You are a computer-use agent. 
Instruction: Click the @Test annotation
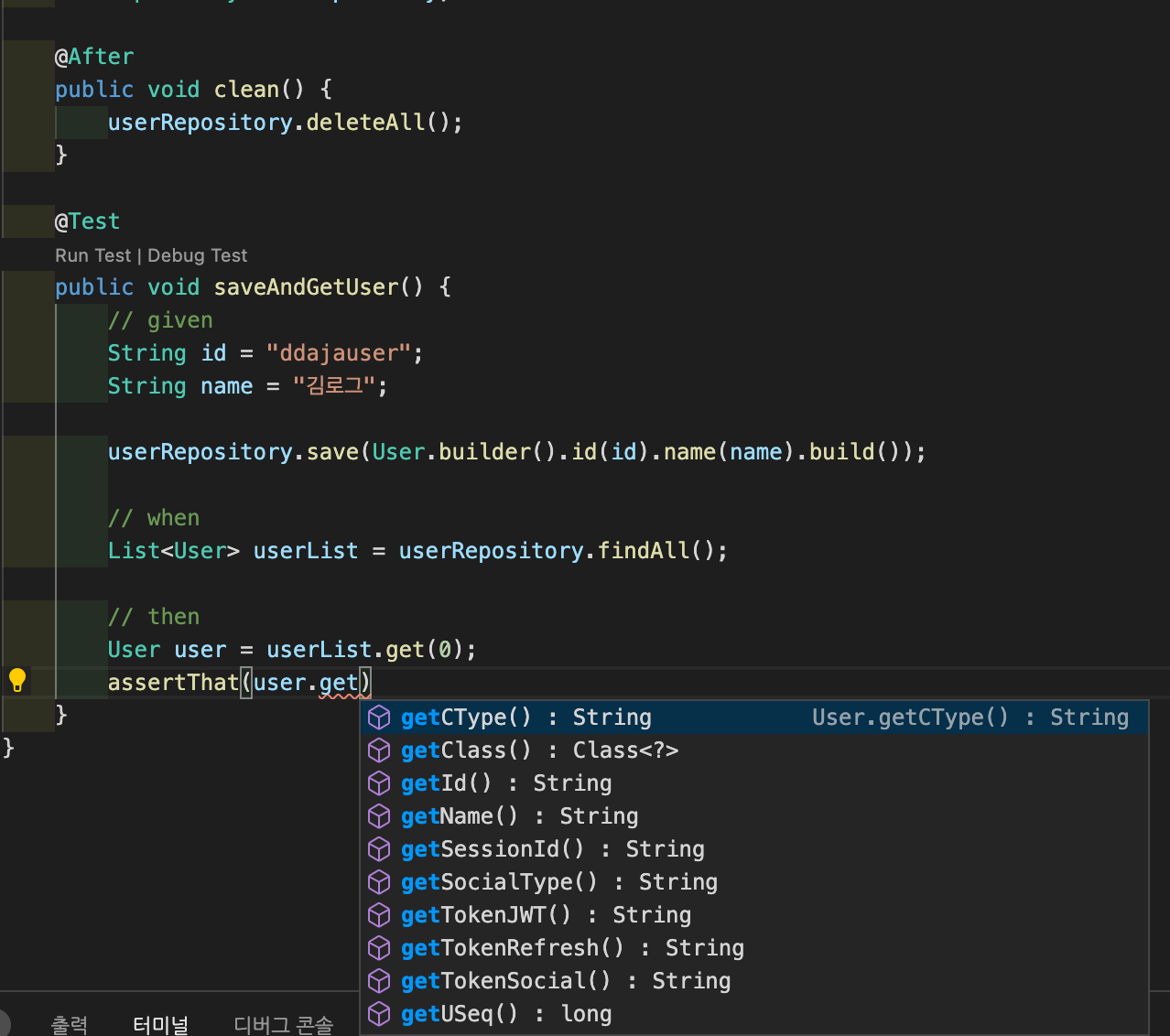(88, 221)
